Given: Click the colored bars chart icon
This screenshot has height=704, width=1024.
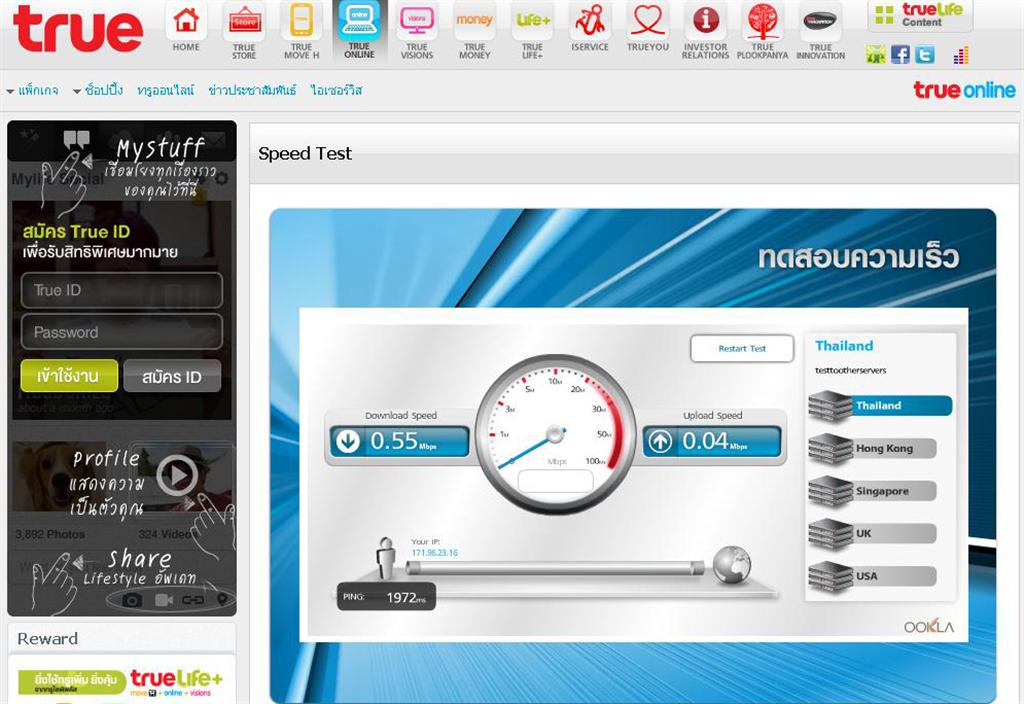Looking at the screenshot, I should pyautogui.click(x=961, y=56).
